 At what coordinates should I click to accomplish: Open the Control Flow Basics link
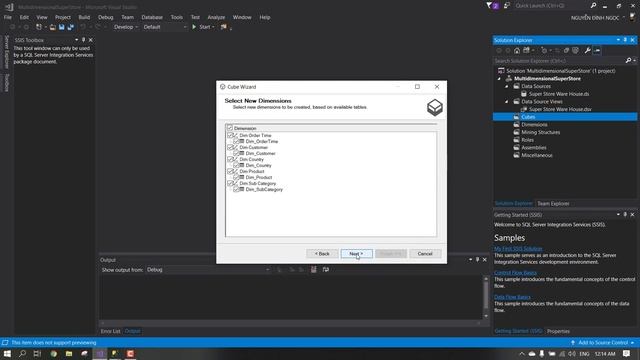tap(515, 273)
